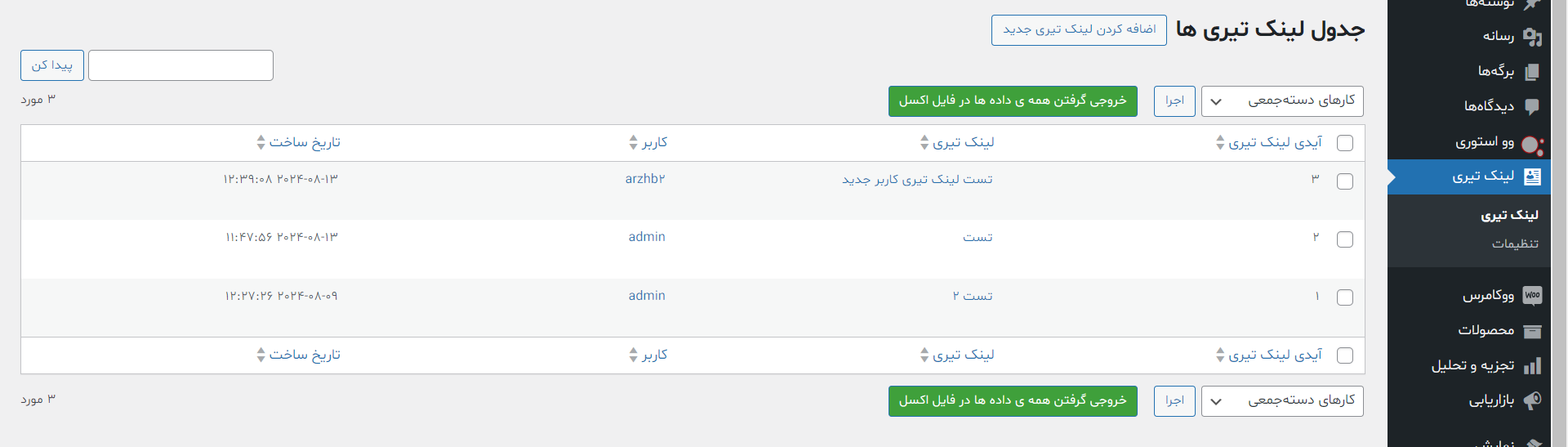Open the تنظیمات submenu item
1568x447 pixels.
[x=1515, y=244]
